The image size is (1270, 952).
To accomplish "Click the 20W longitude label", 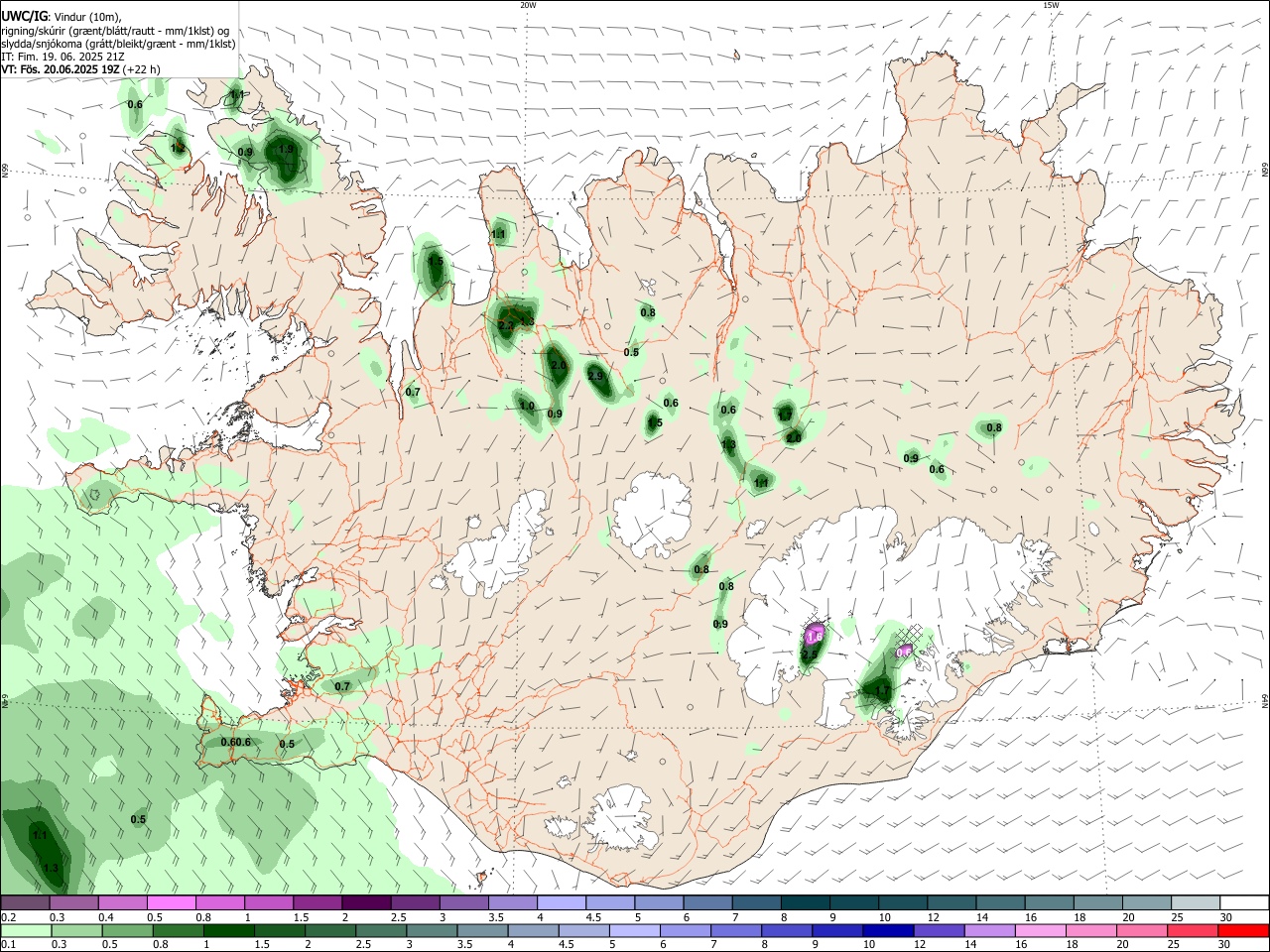I will [x=528, y=5].
